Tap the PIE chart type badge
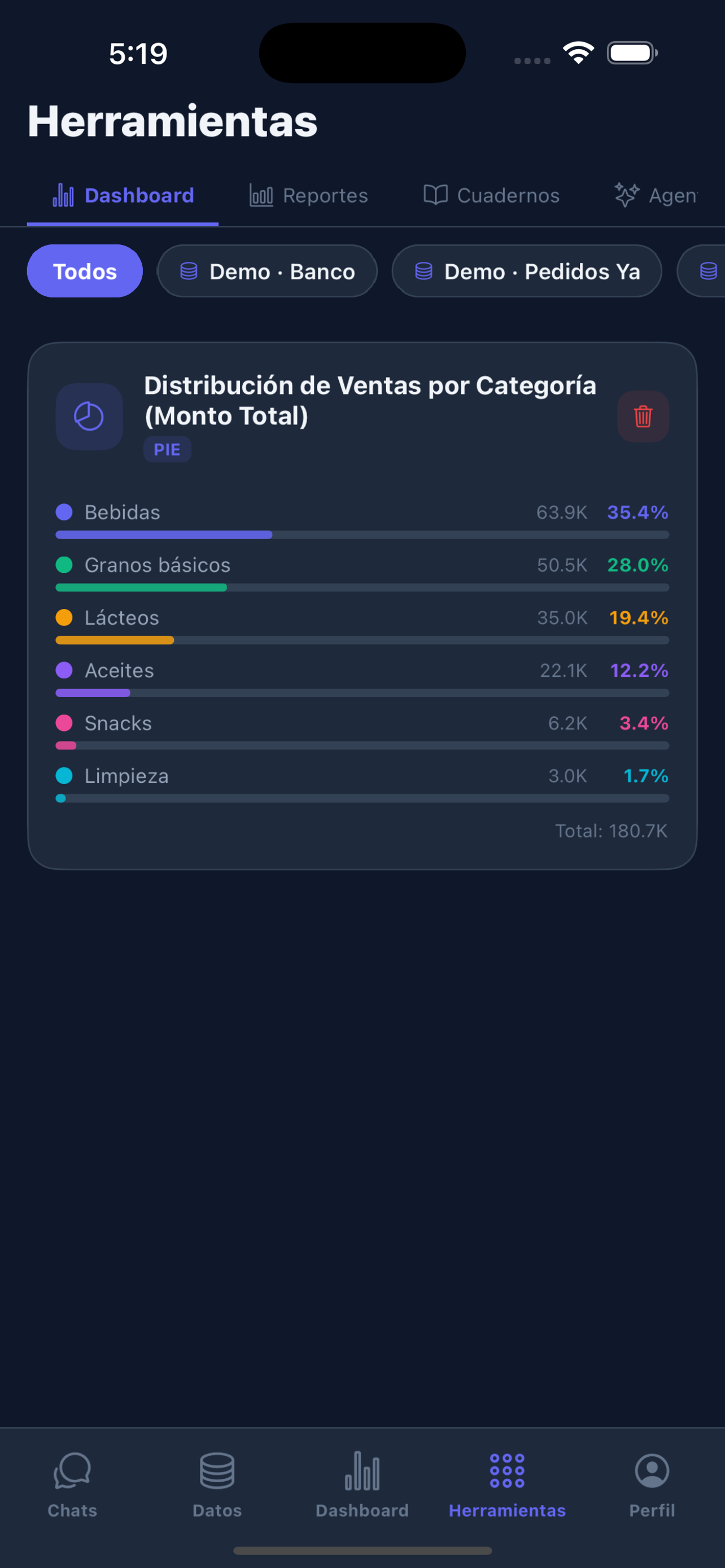Screen dimensions: 725x1568 [x=167, y=449]
